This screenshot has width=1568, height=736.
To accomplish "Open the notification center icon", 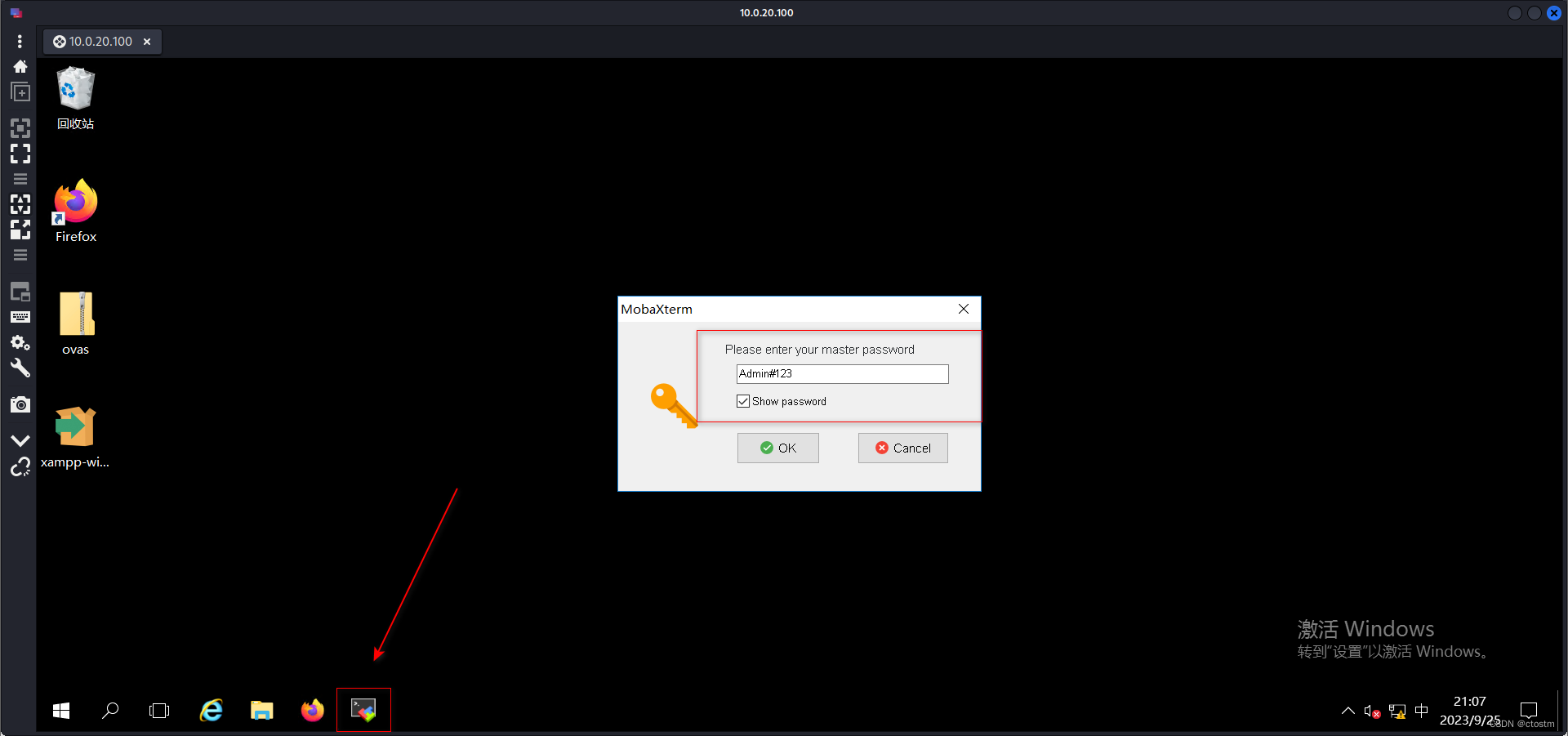I will pyautogui.click(x=1529, y=711).
